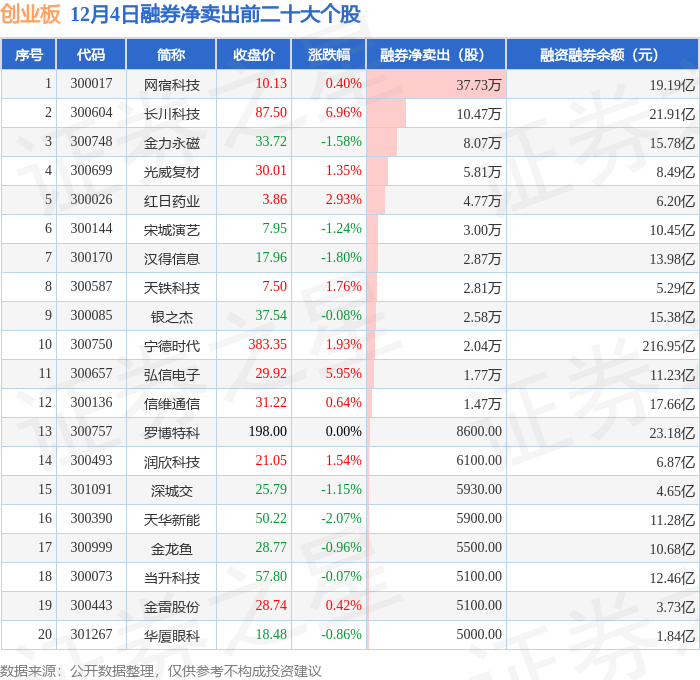
Task: Click net sell value 6100.00
Action: coord(479,461)
